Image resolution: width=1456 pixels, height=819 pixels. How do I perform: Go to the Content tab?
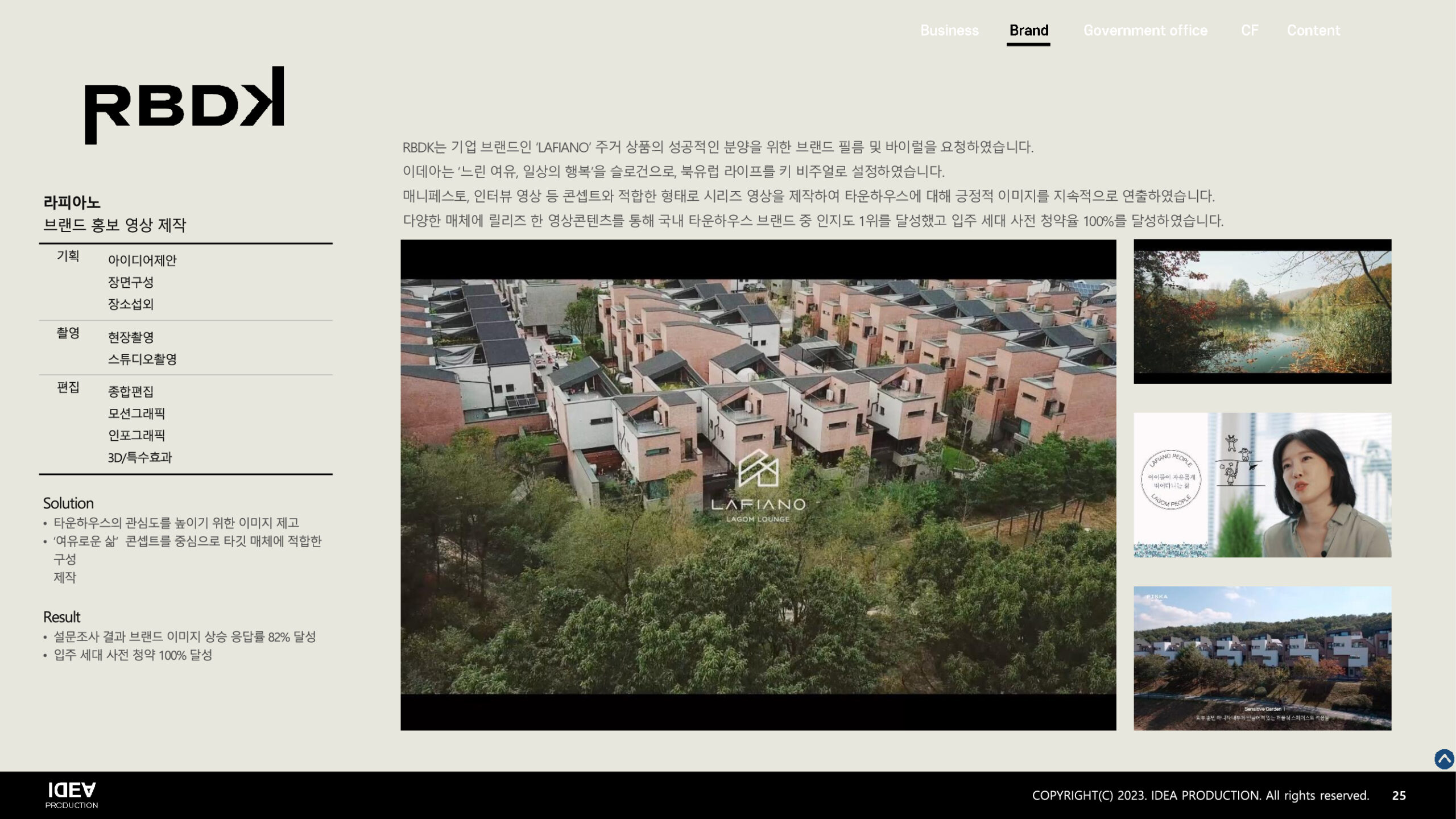(1313, 30)
